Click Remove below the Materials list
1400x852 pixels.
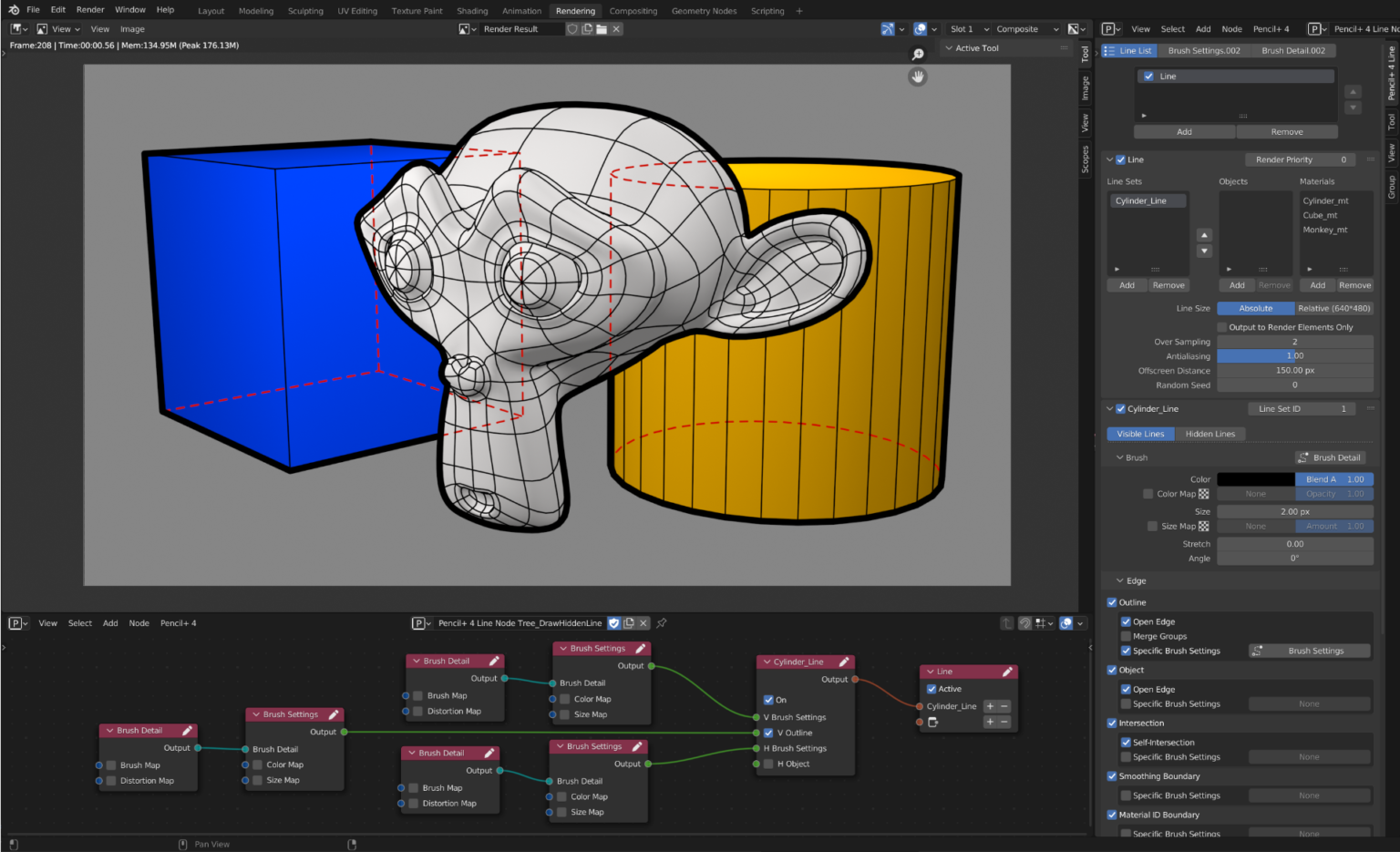point(1355,284)
